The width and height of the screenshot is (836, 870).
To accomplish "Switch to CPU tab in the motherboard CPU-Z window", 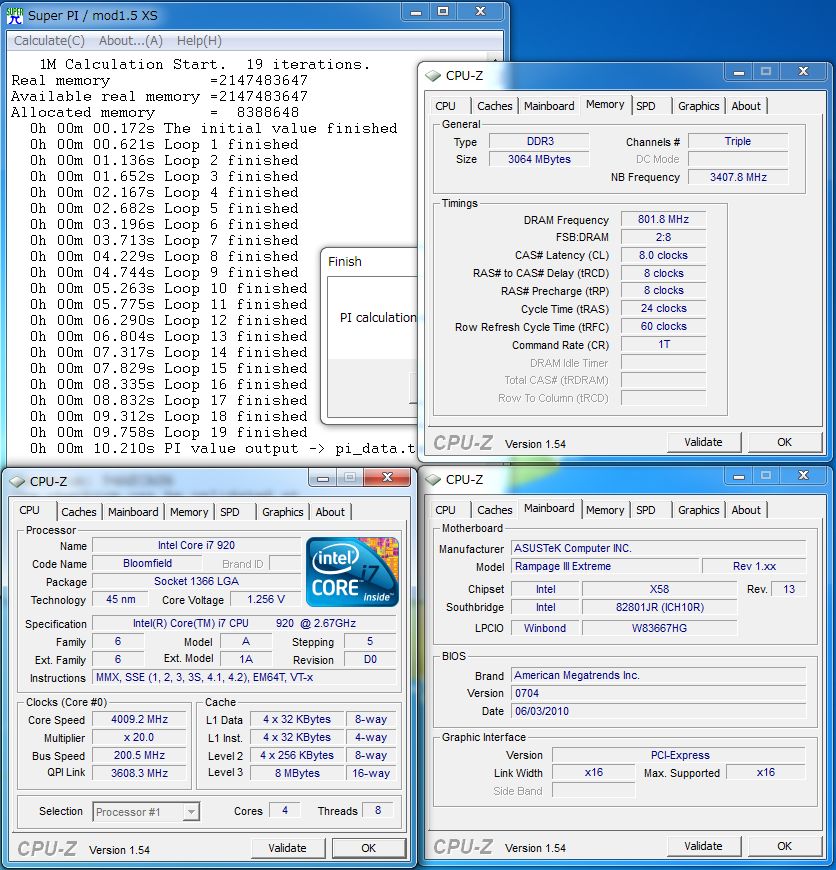I will (445, 510).
